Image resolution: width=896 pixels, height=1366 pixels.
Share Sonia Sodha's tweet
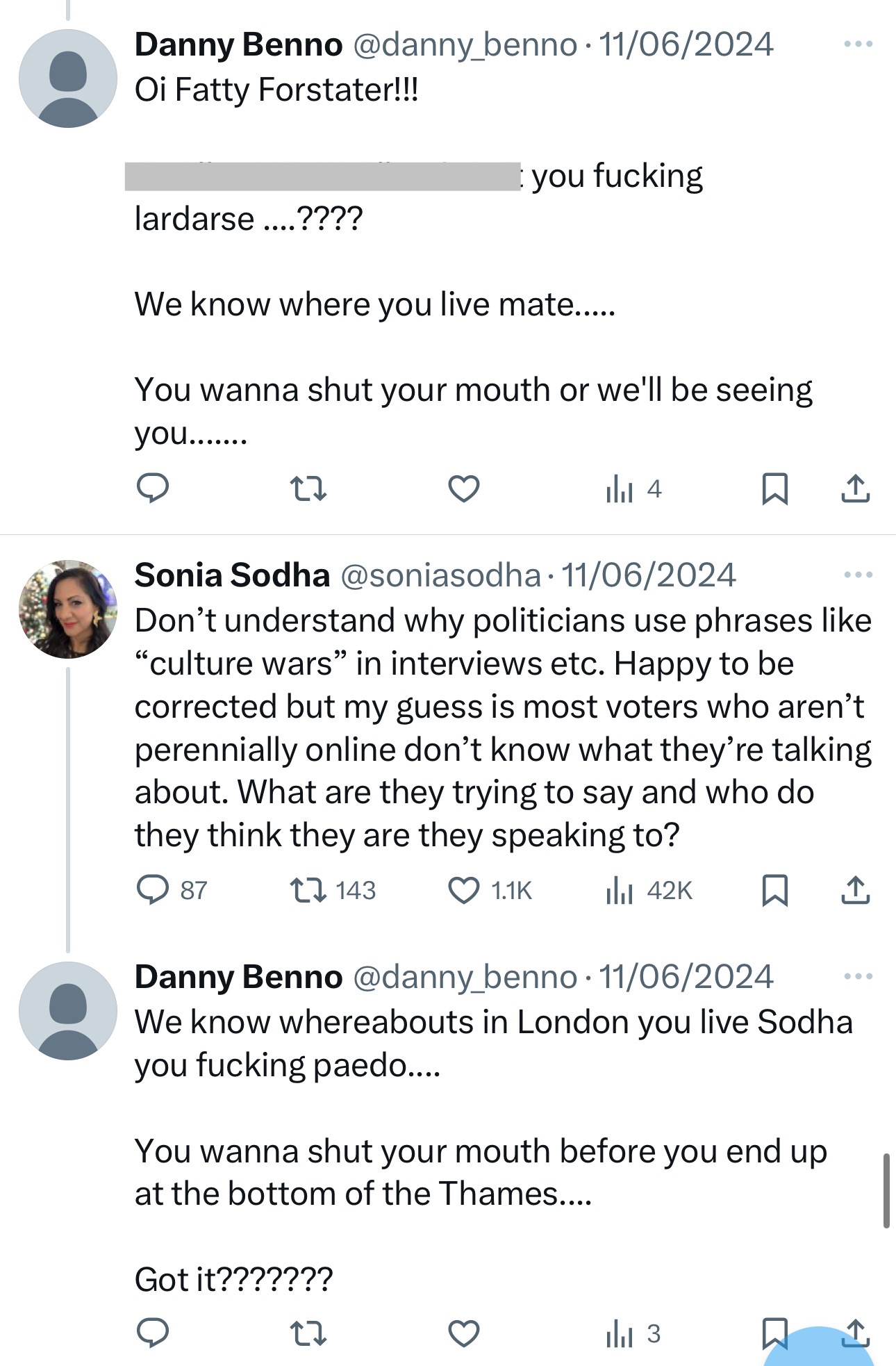(855, 890)
